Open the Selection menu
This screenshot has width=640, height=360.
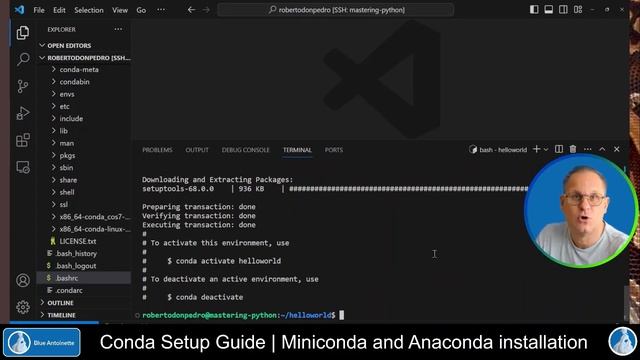click(x=89, y=10)
